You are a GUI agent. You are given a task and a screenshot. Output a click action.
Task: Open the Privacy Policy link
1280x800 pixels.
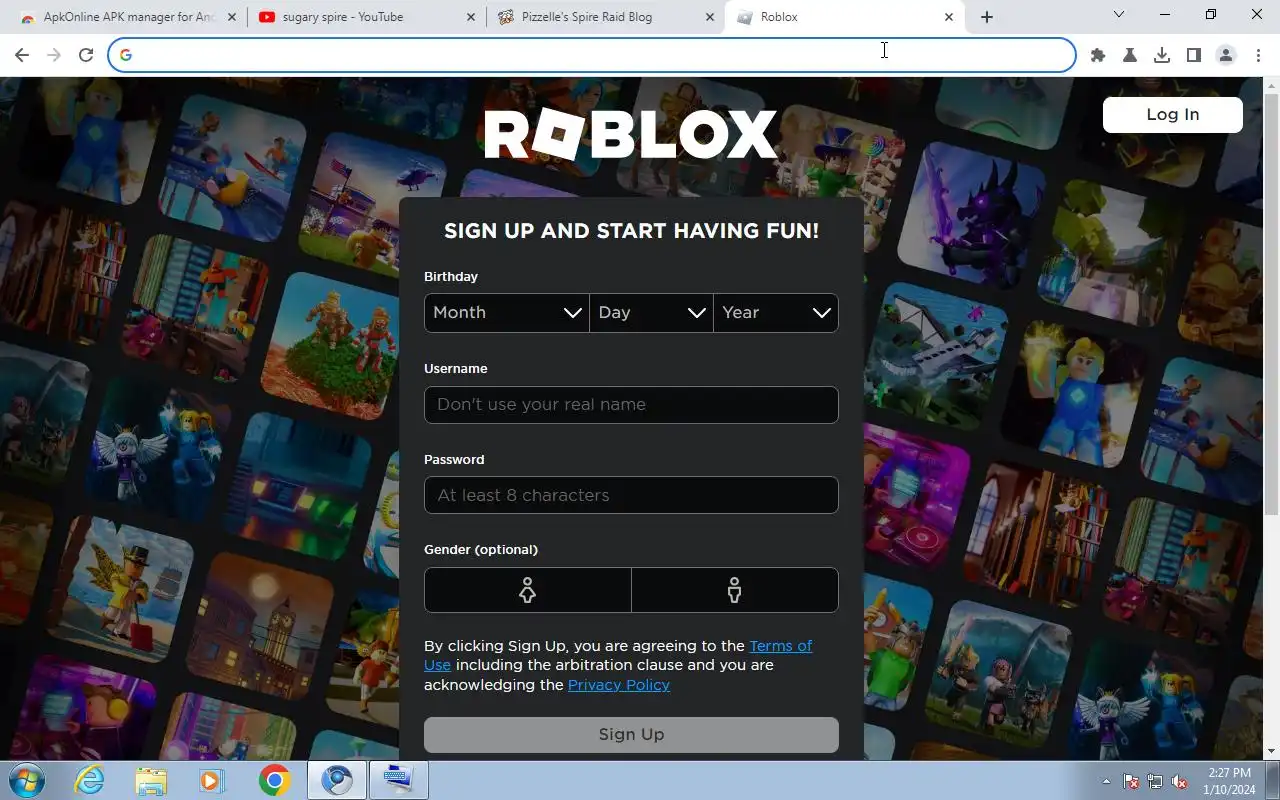click(619, 685)
